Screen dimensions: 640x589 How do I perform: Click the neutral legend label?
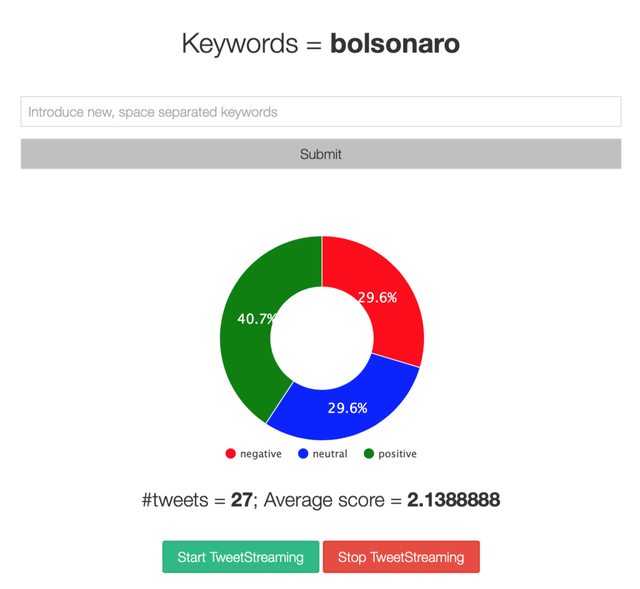click(x=330, y=453)
